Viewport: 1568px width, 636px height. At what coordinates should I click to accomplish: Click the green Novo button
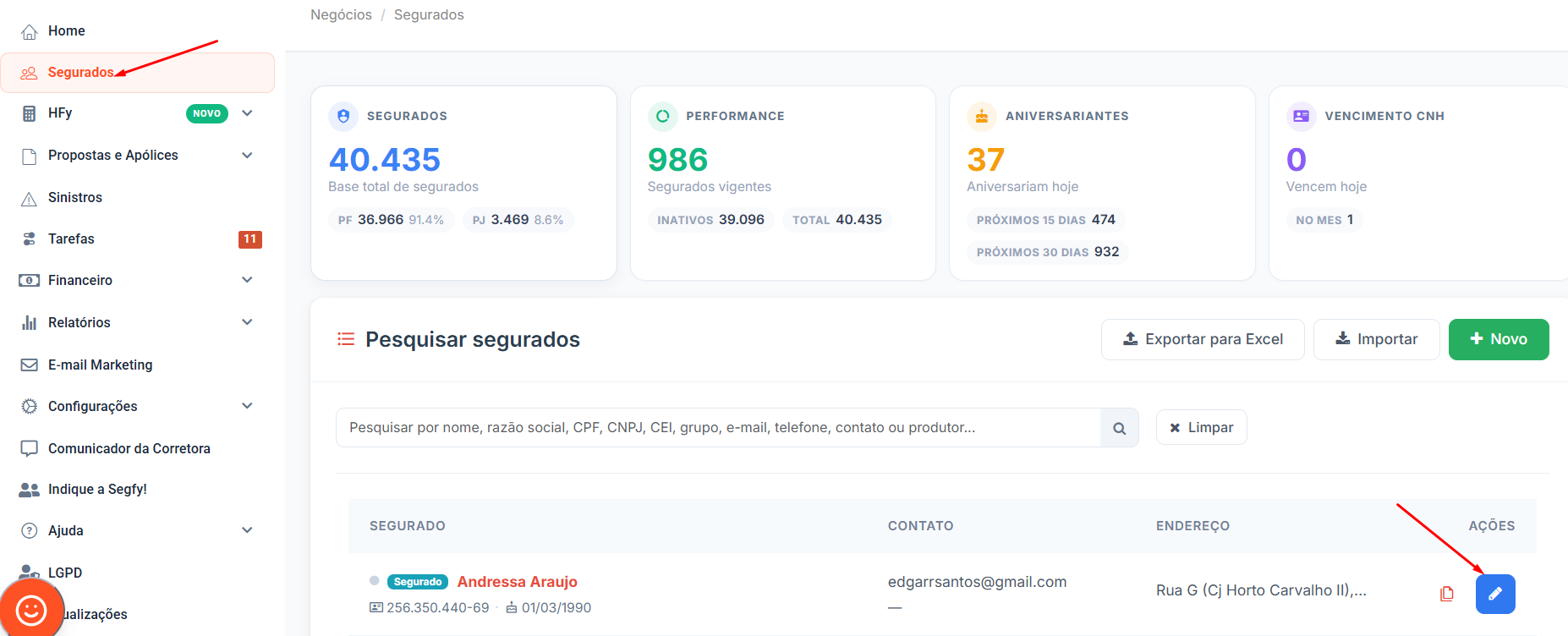1498,339
